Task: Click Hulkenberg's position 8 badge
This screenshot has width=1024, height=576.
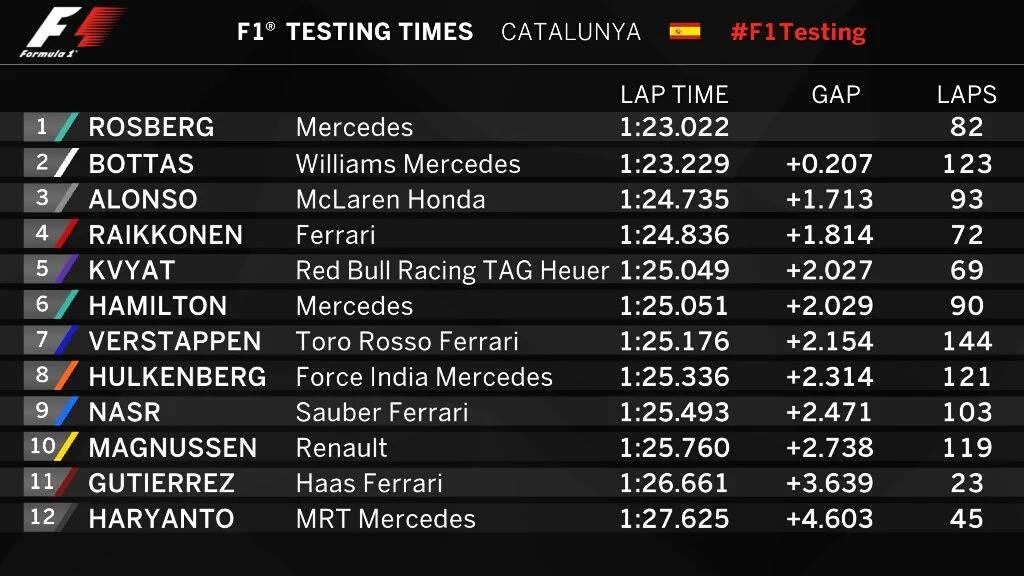Action: pos(42,376)
